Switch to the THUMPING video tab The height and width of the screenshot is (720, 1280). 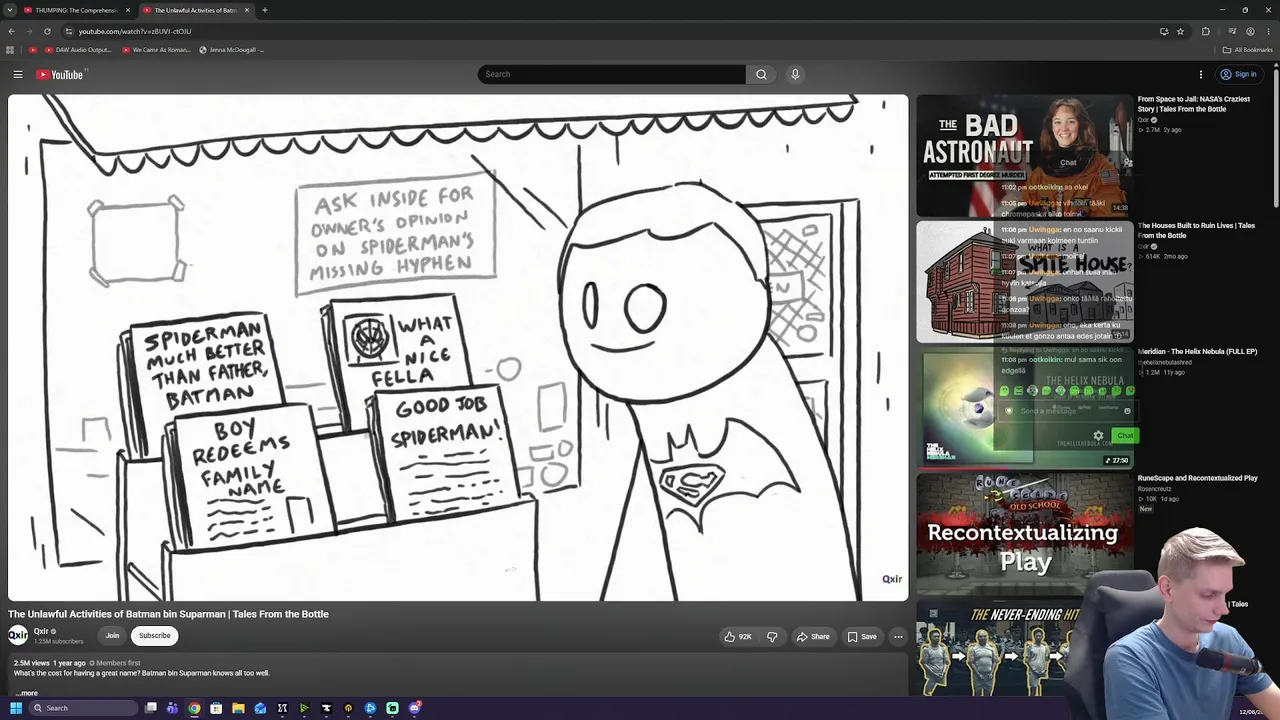pyautogui.click(x=76, y=10)
